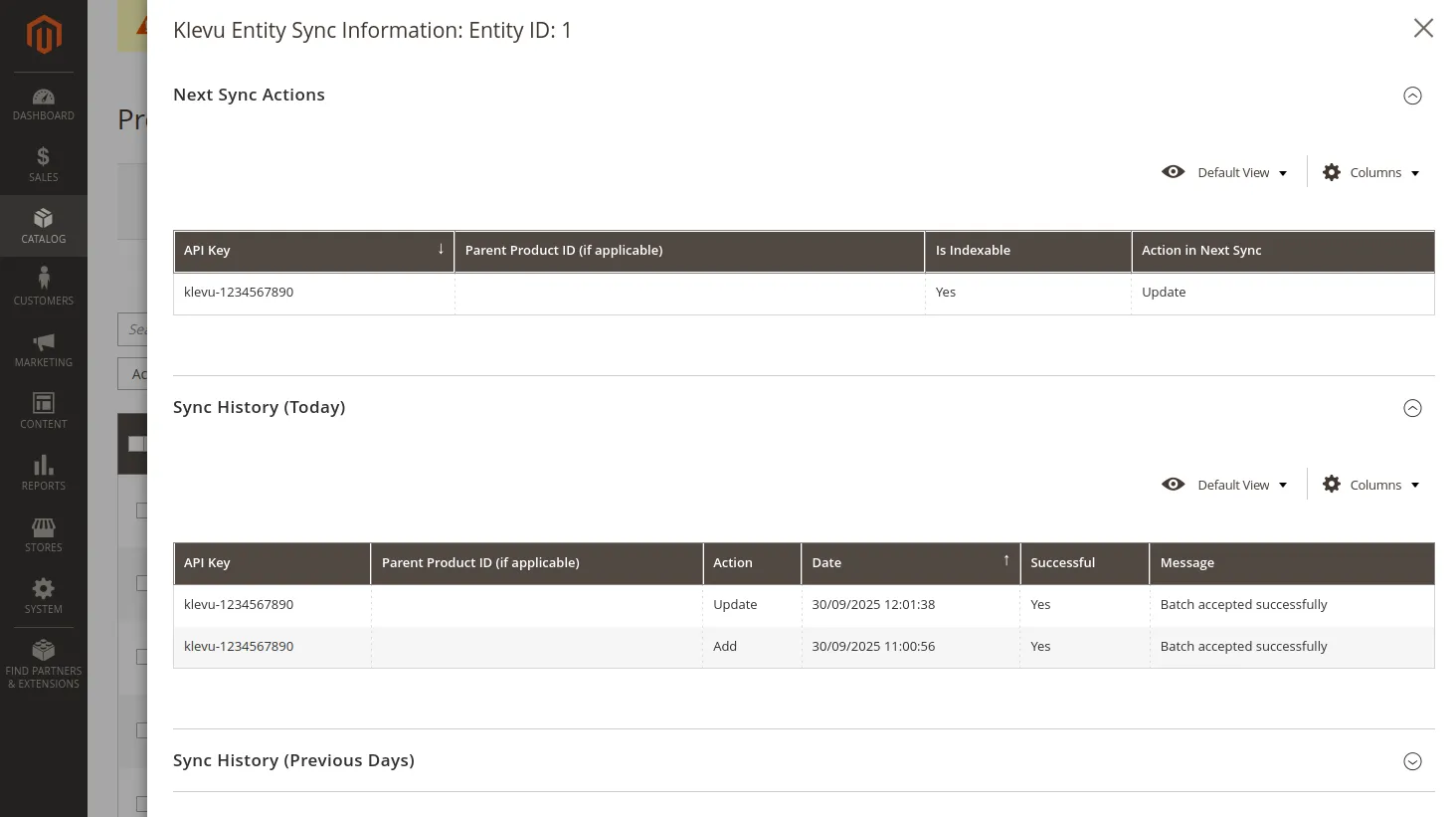Expand Sync History (Previous Days) section
The width and height of the screenshot is (1456, 817).
(1412, 761)
